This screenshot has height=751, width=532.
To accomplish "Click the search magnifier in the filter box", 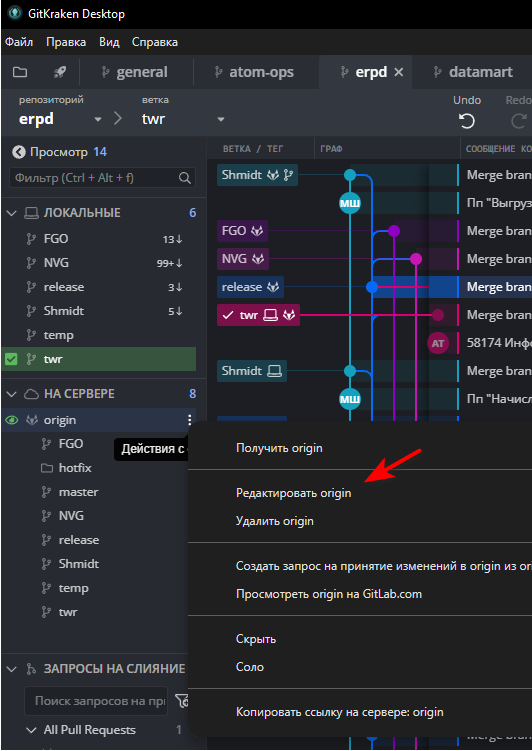I will coord(185,178).
